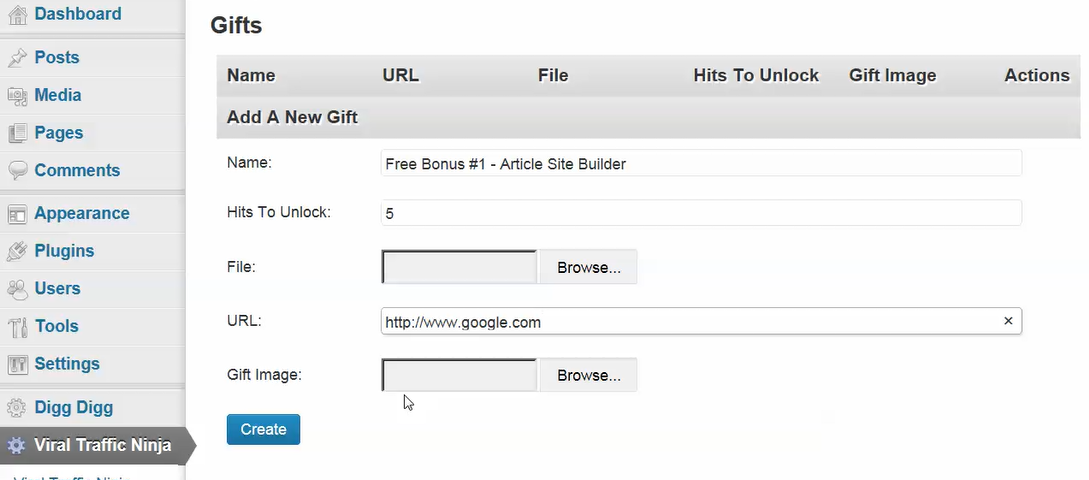Focus the gift Name input field
This screenshot has width=1089, height=480.
click(700, 163)
